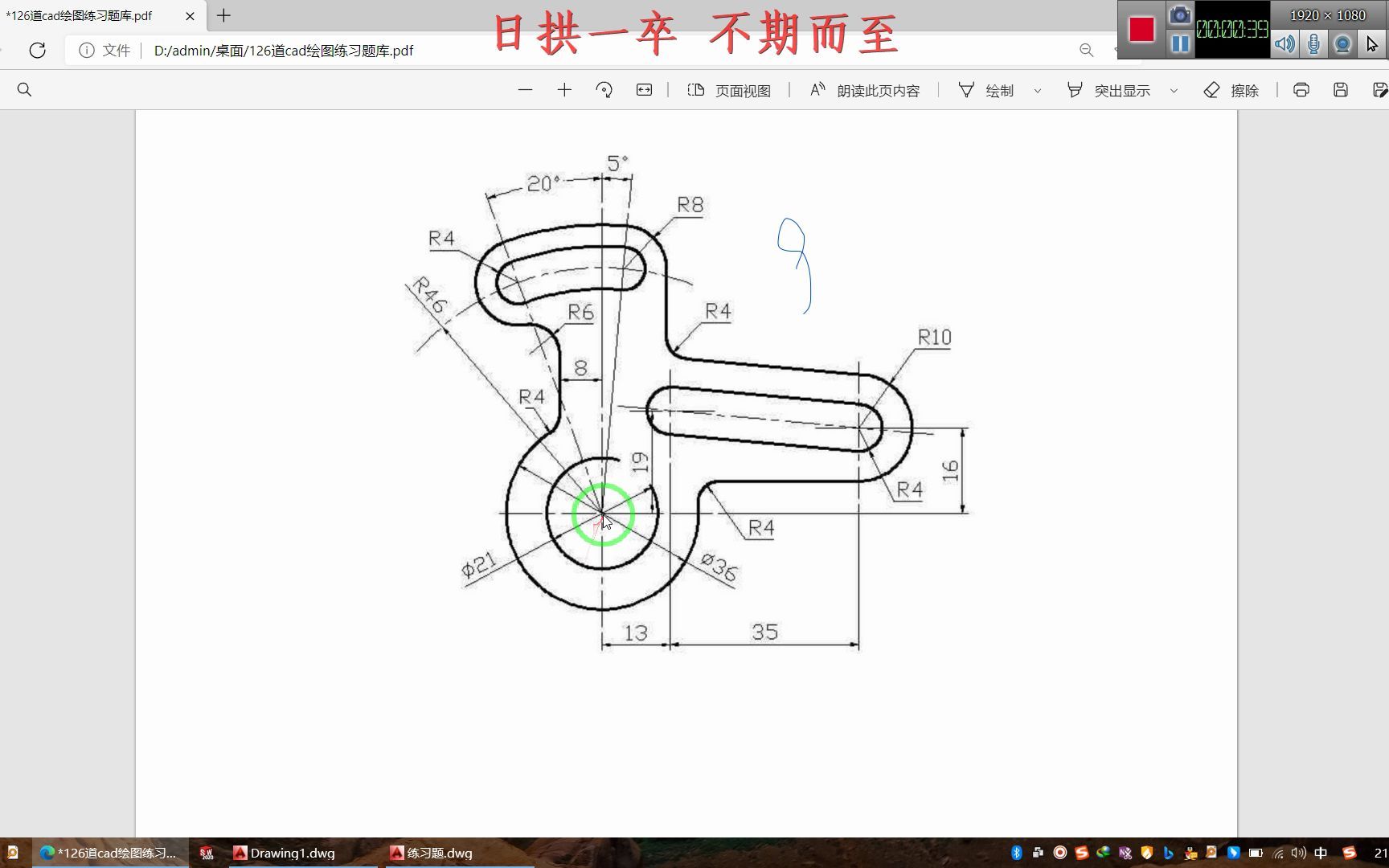This screenshot has width=1389, height=868.
Task: Open the 页面视图 page view tool
Action: coord(727,90)
